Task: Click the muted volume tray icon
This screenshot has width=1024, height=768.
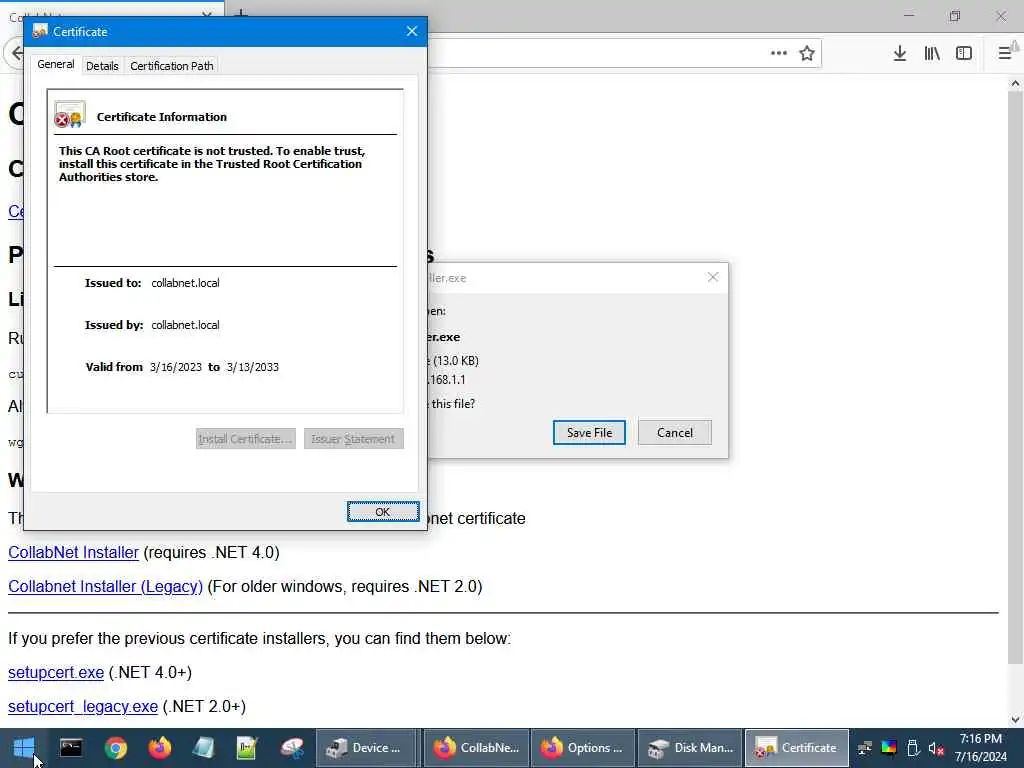Action: pyautogui.click(x=936, y=748)
